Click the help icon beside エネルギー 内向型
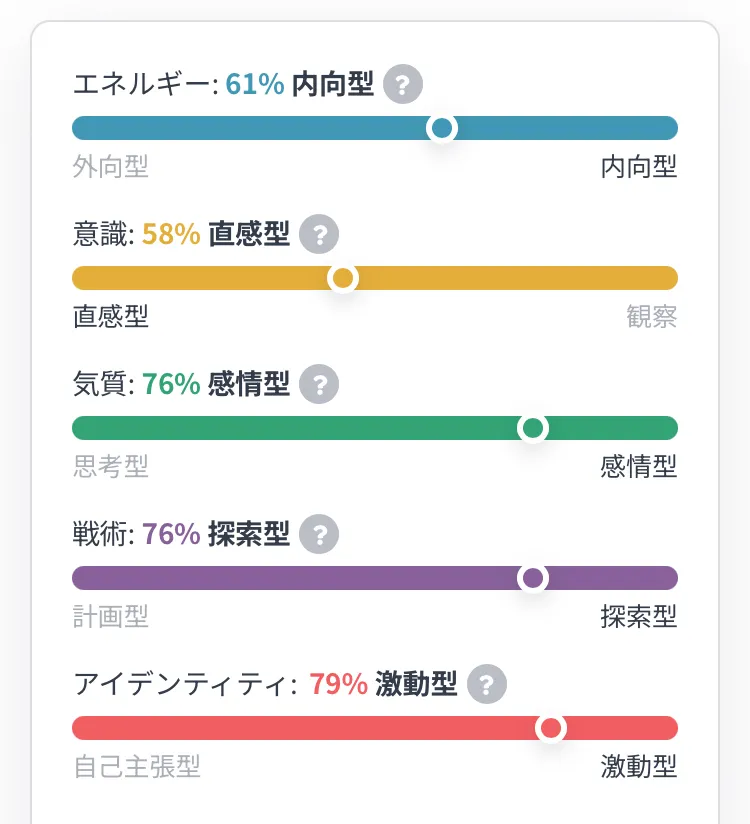 tap(403, 84)
